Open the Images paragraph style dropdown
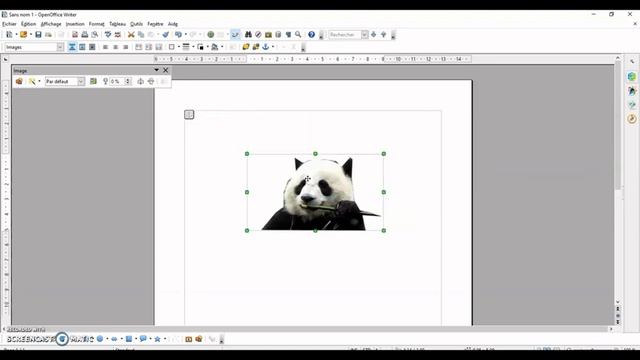 coord(60,47)
